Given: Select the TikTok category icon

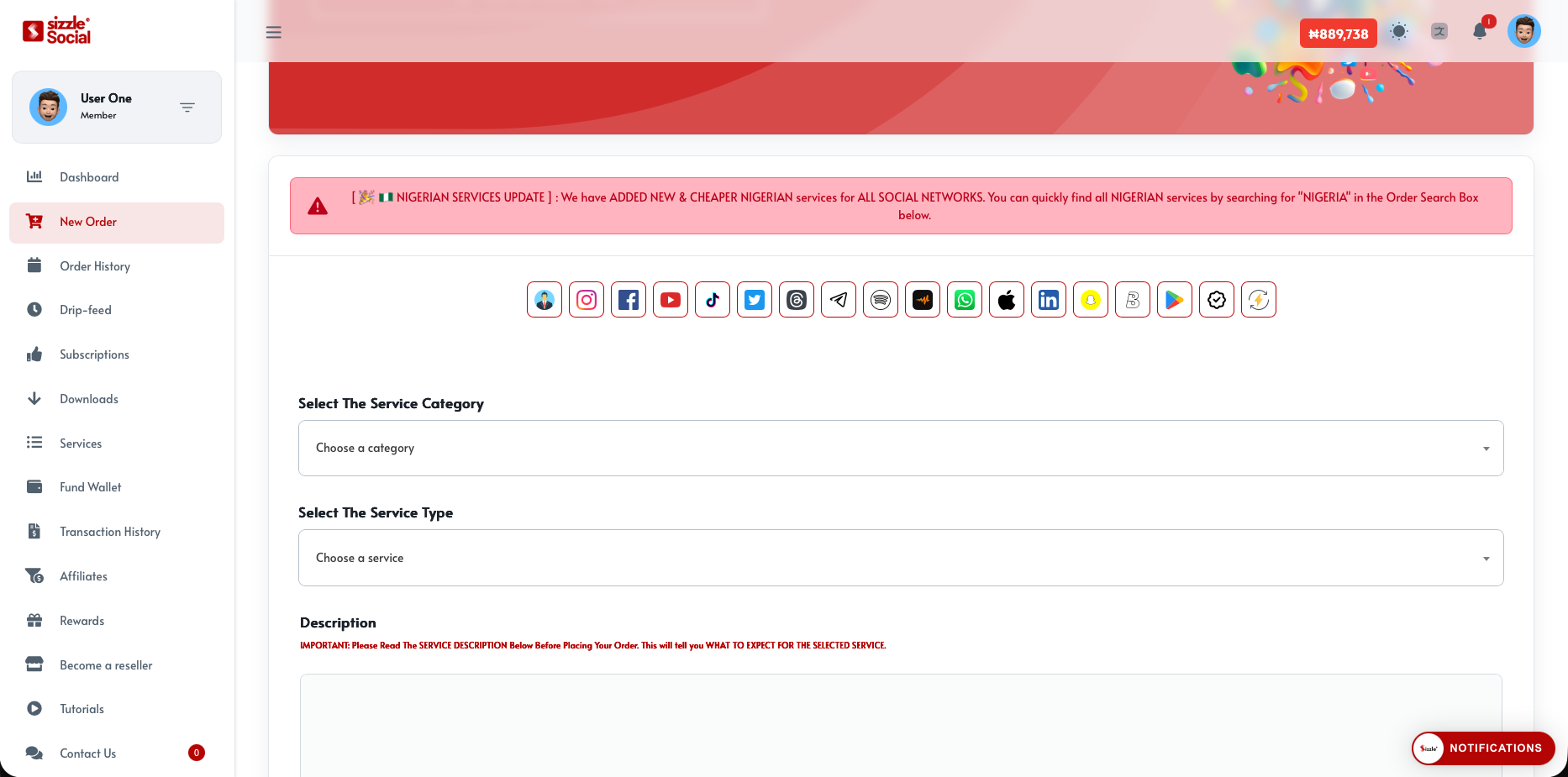Looking at the screenshot, I should (x=713, y=300).
